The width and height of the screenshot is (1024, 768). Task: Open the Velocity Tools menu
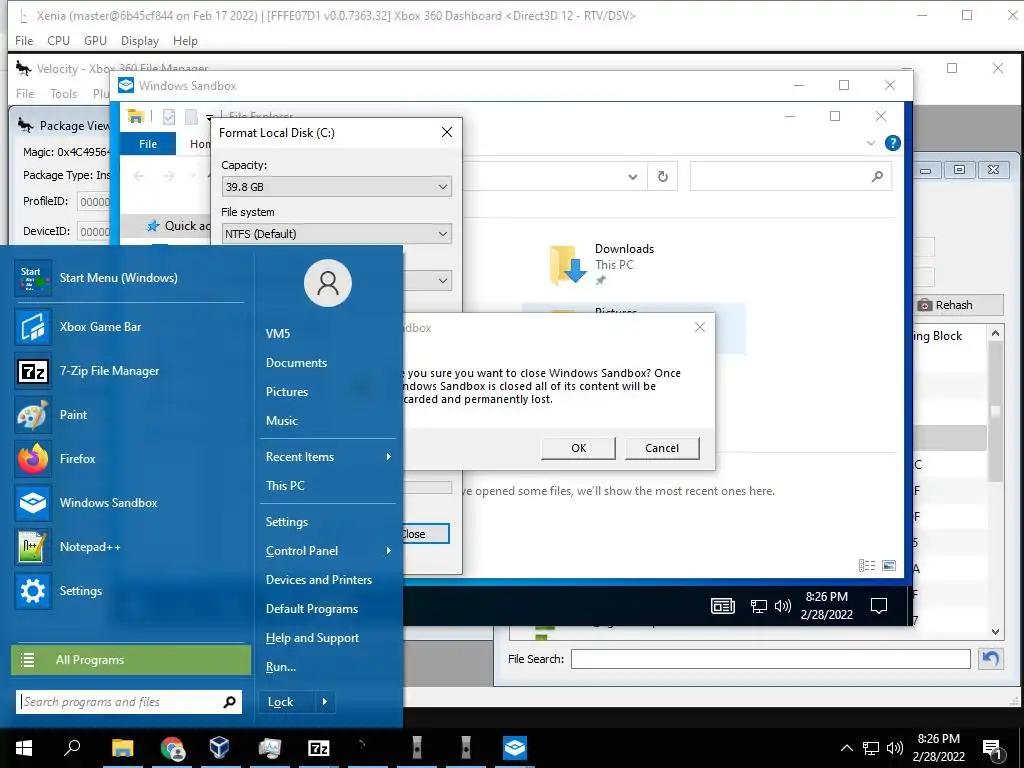(64, 94)
